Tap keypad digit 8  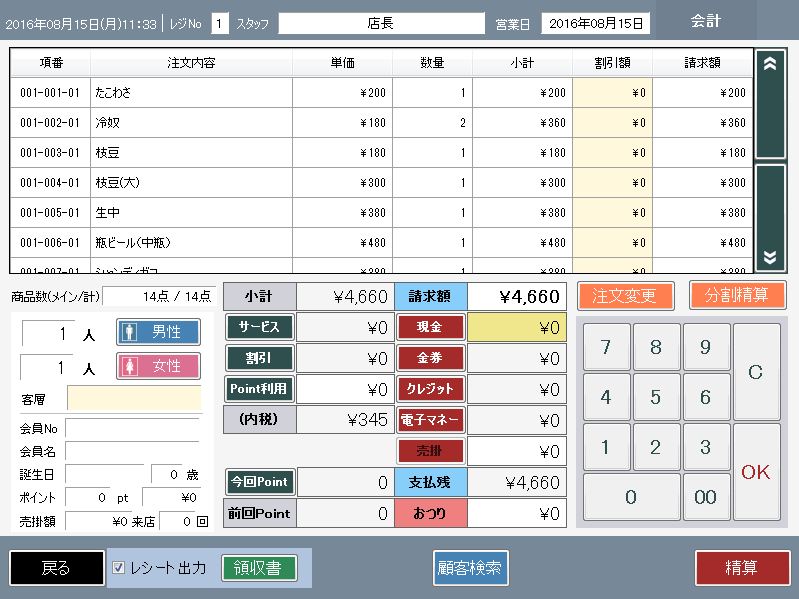point(656,347)
